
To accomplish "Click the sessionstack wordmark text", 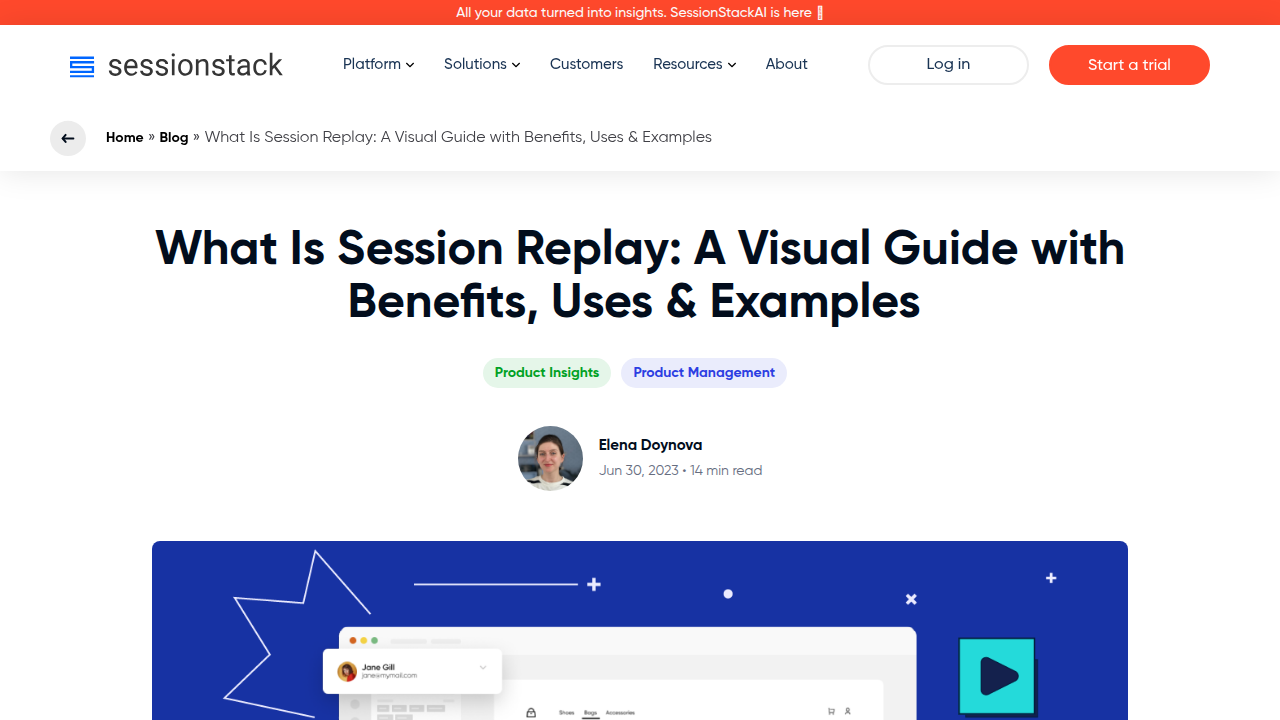I will [195, 66].
